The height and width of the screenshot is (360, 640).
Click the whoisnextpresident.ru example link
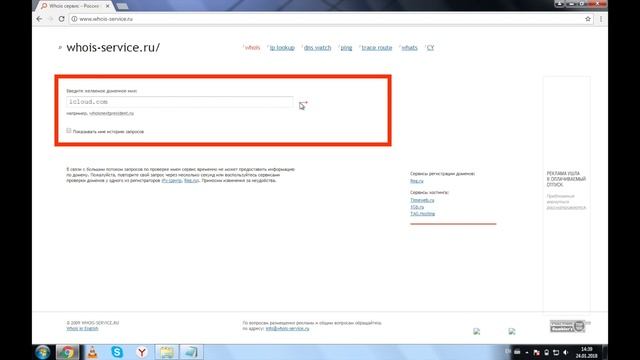111,113
